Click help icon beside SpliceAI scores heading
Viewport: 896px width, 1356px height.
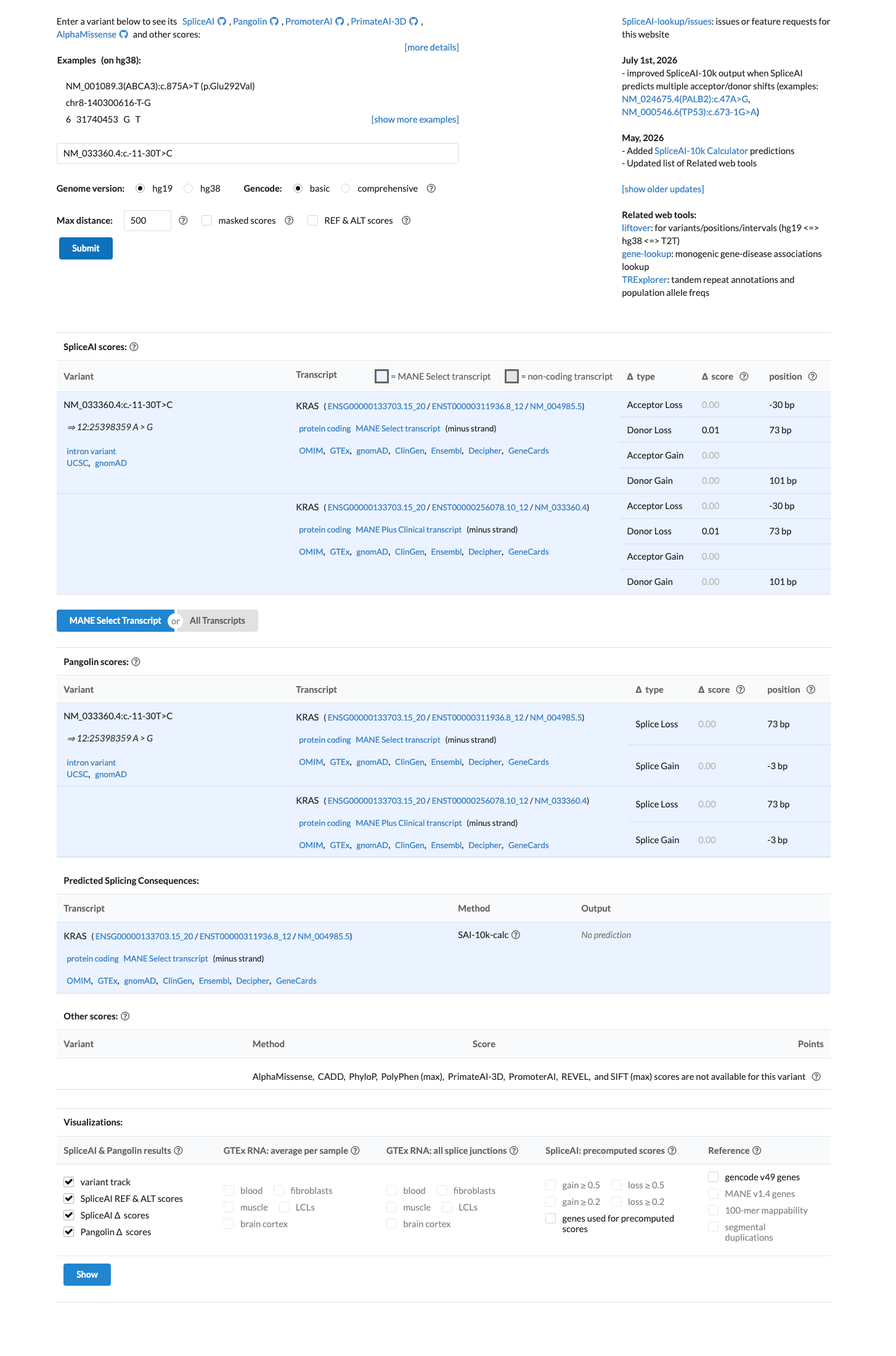click(134, 347)
